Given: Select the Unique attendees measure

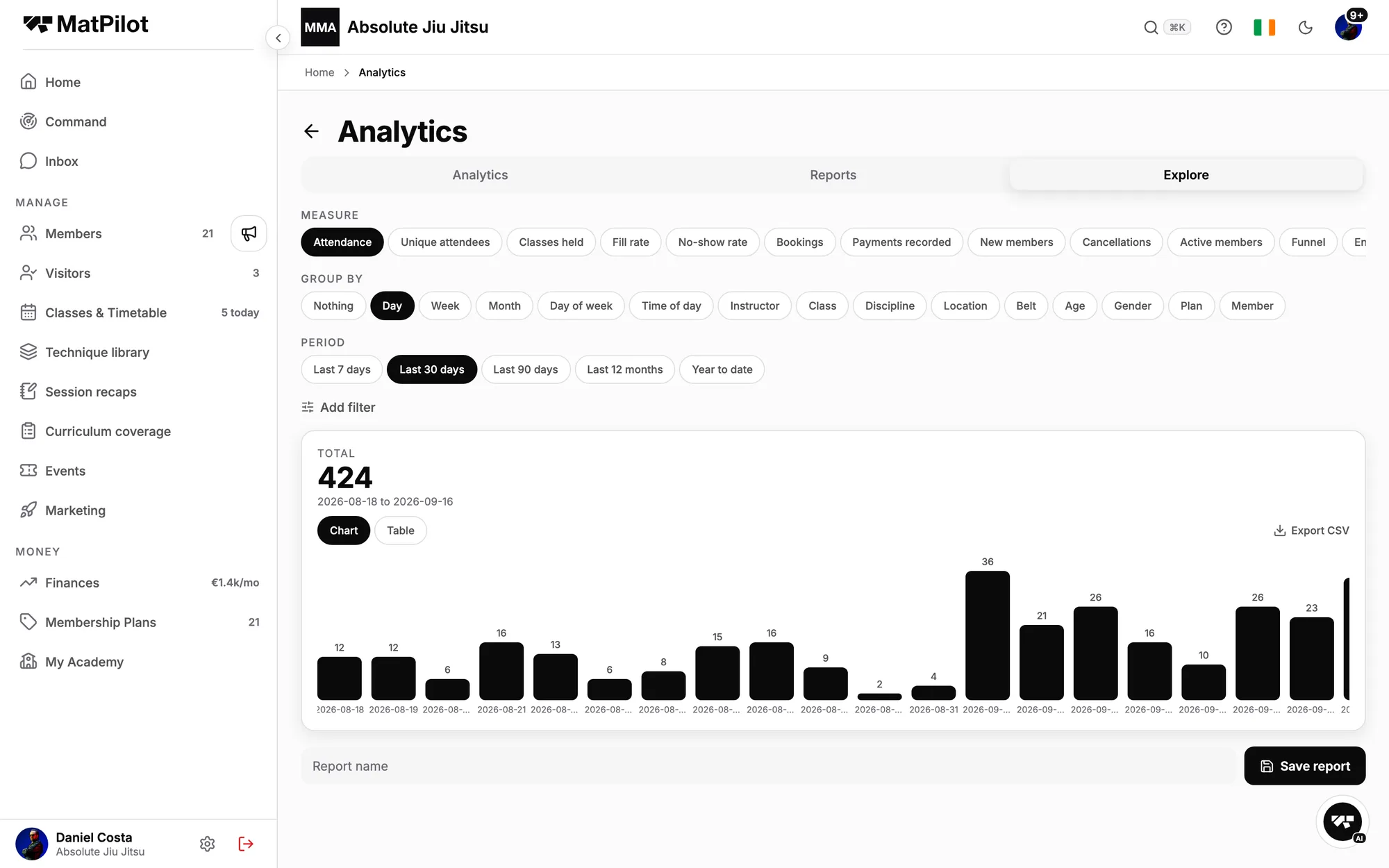Looking at the screenshot, I should pos(445,242).
